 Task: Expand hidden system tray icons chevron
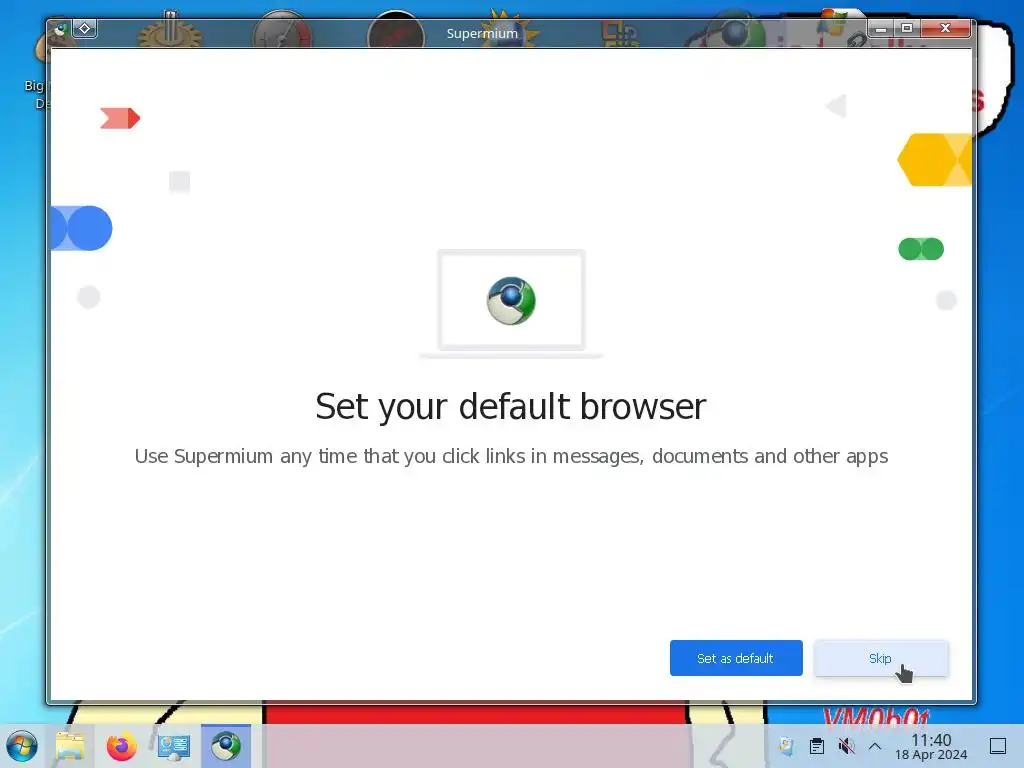875,746
